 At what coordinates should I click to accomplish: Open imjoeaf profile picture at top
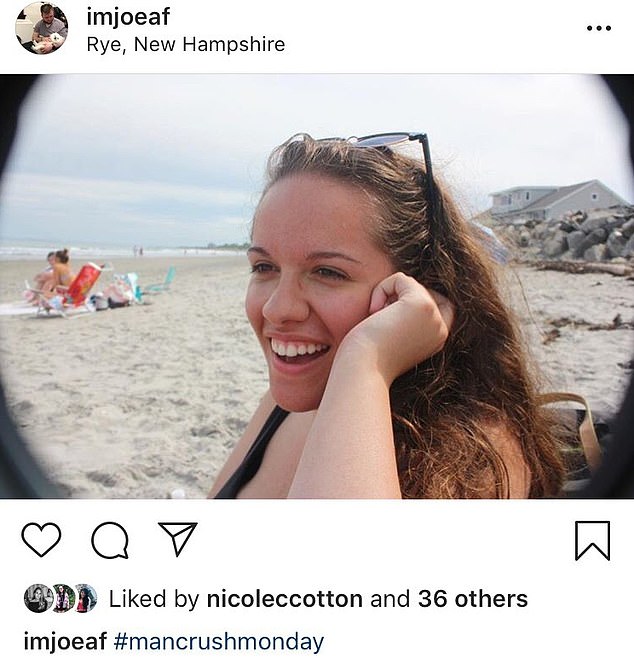coord(42,28)
